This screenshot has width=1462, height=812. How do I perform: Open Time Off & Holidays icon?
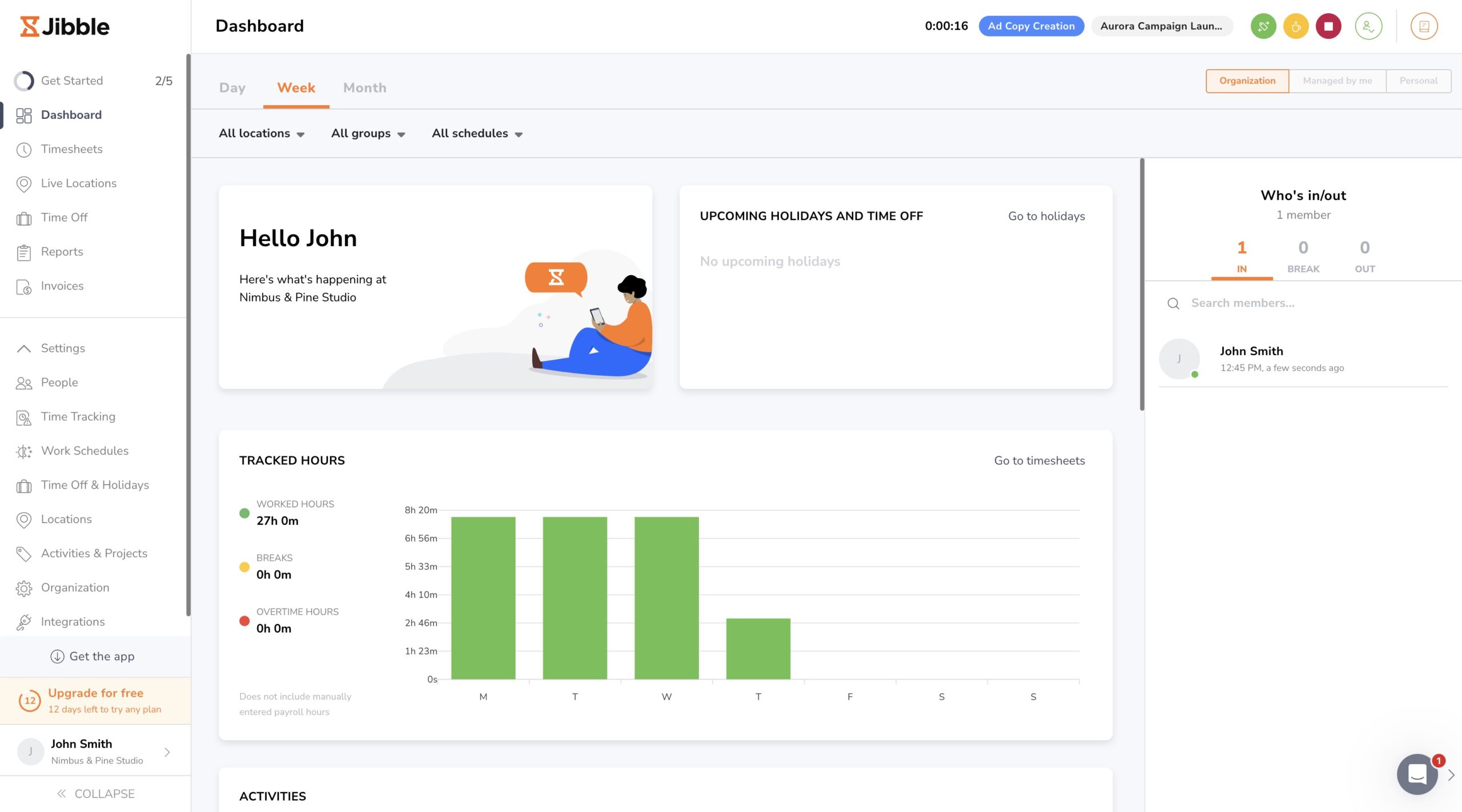click(24, 486)
